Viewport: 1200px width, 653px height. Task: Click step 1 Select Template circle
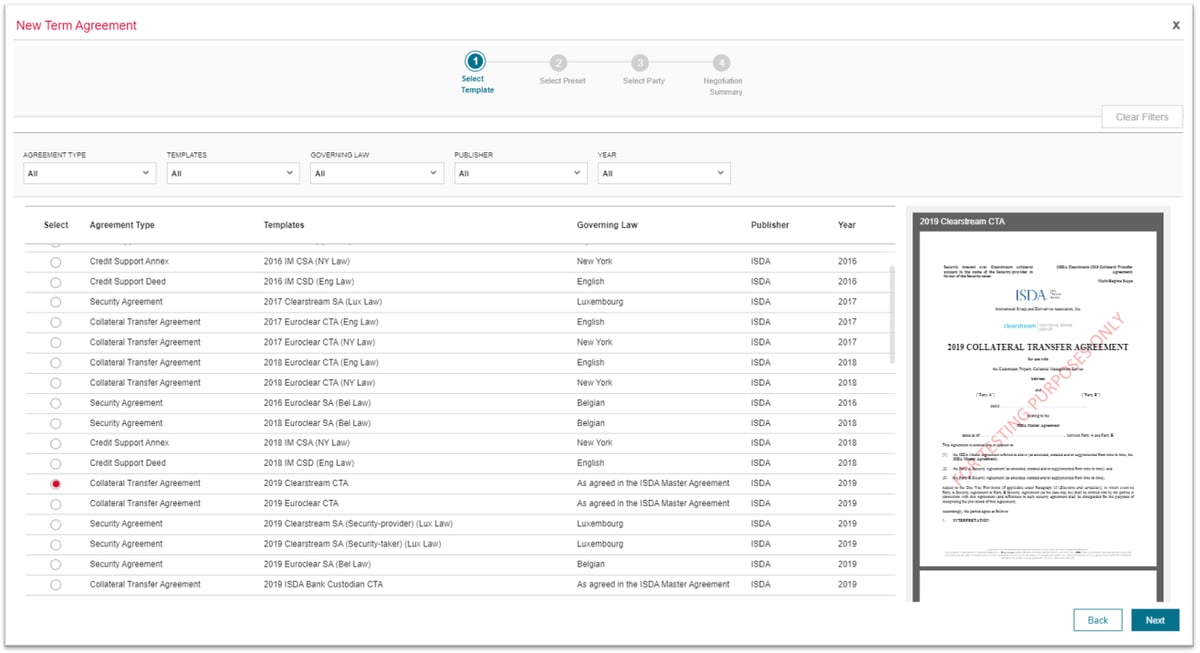476,62
